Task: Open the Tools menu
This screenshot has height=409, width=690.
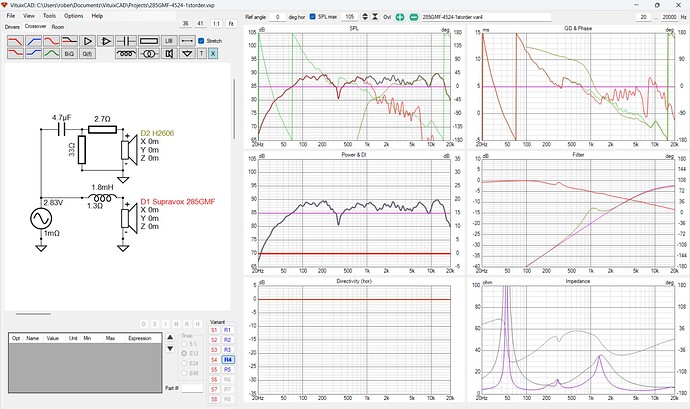Action: click(x=49, y=15)
